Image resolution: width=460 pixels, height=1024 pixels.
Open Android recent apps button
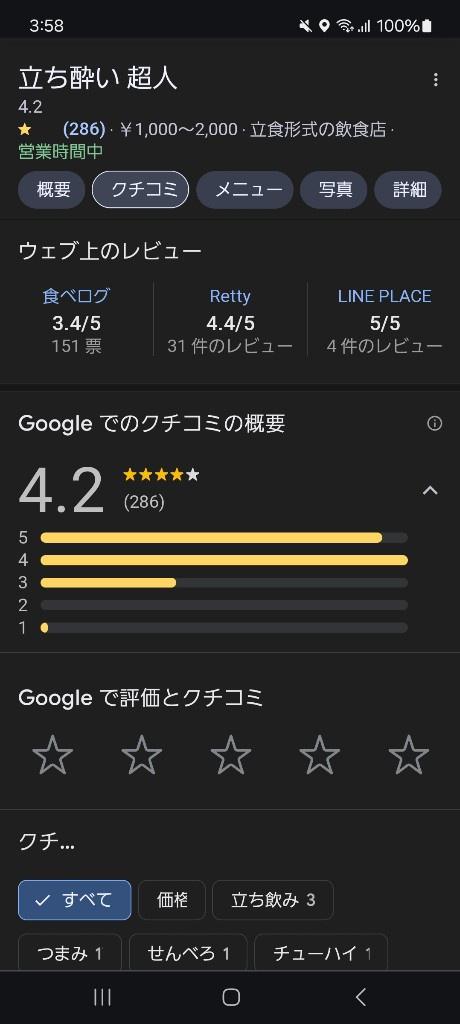tap(102, 997)
